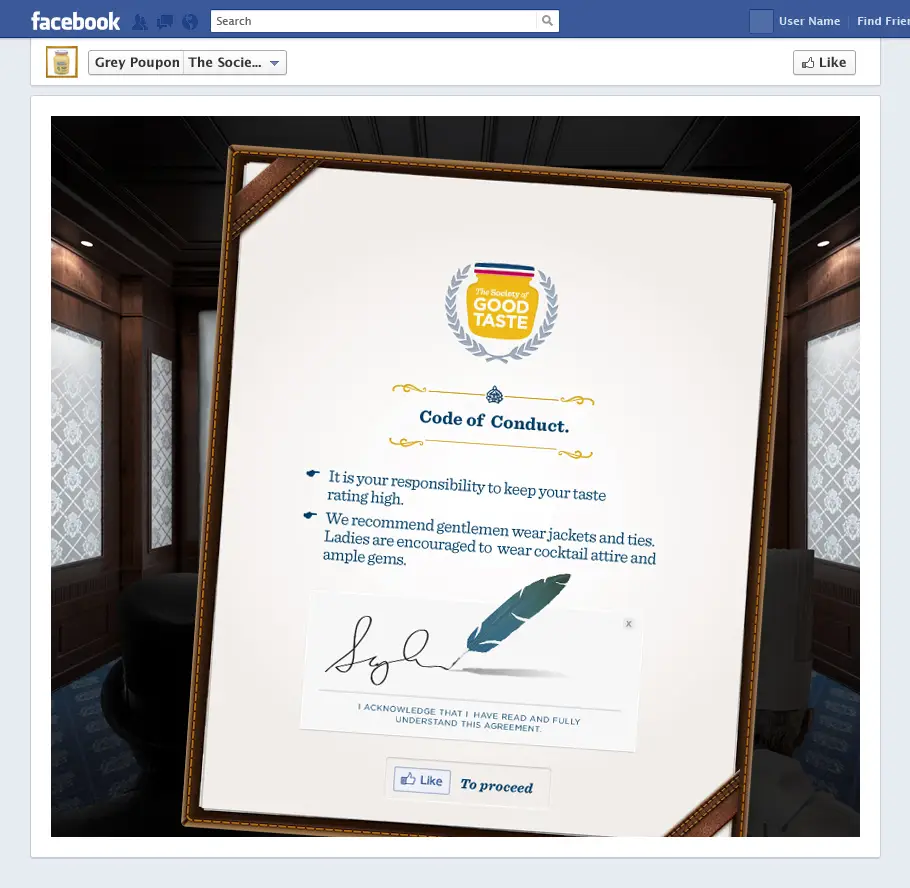The image size is (910, 888).
Task: Select the Grey Poupon page name button
Action: click(137, 62)
